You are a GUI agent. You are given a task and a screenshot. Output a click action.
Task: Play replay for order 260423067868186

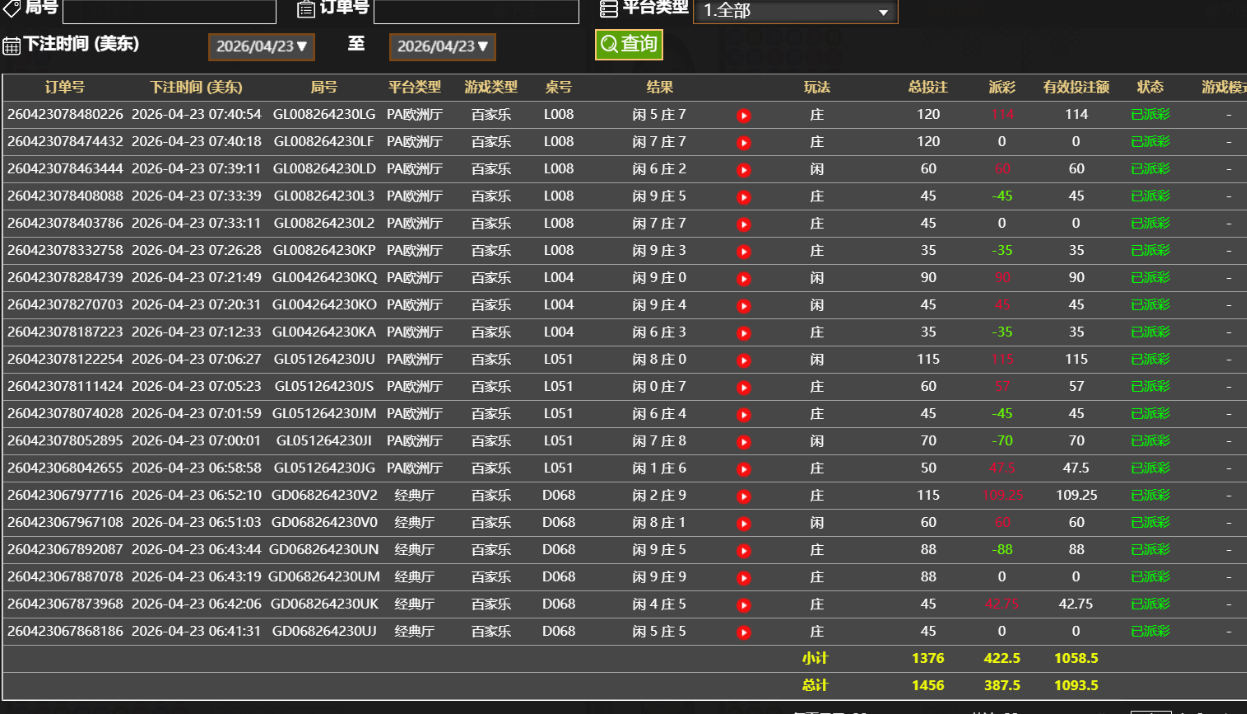(x=744, y=632)
